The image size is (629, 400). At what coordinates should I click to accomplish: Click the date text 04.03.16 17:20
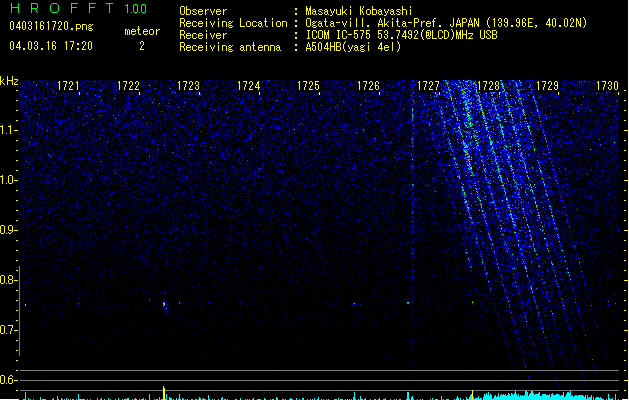[51, 46]
